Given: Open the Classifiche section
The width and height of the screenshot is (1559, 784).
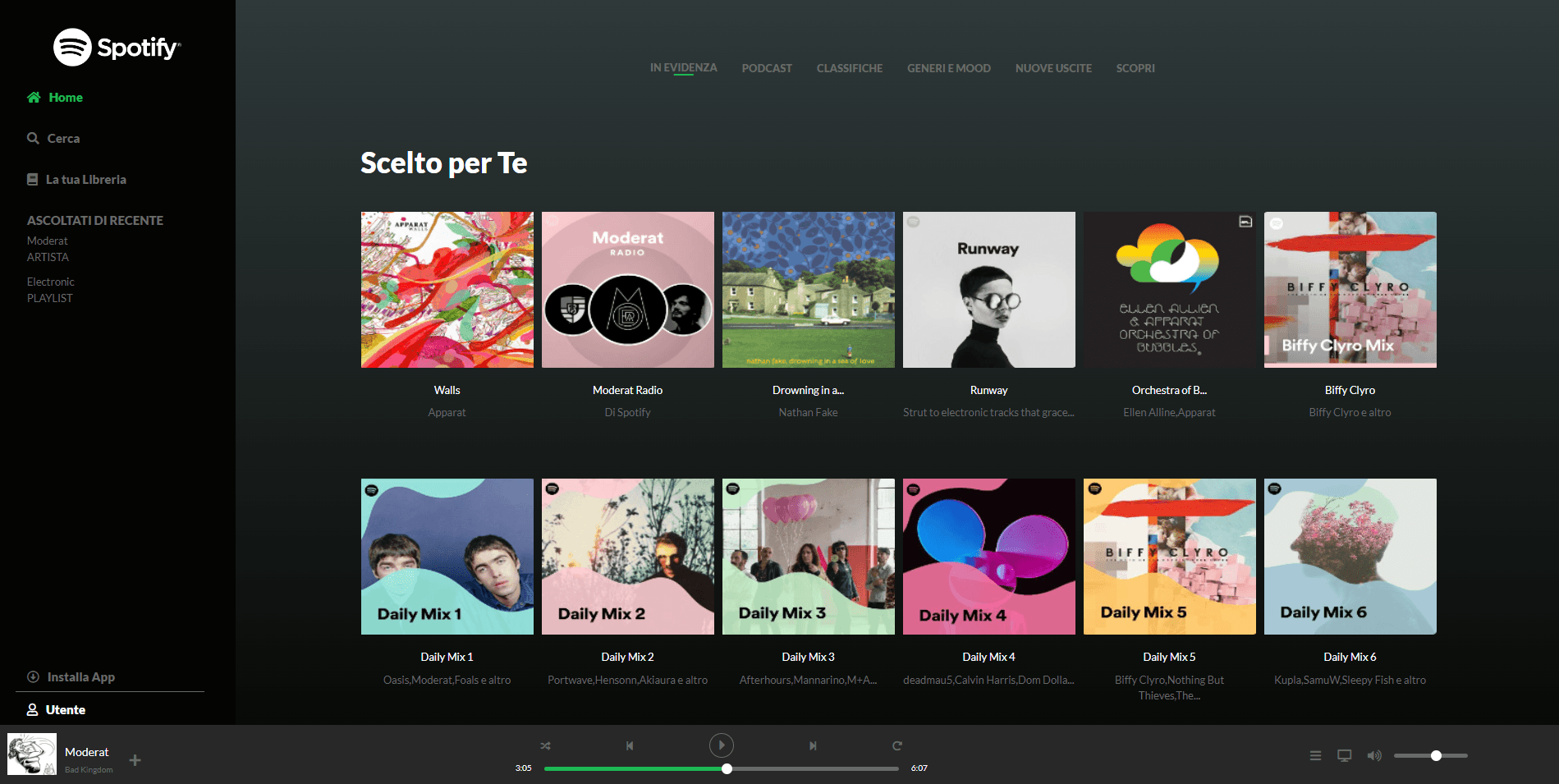Looking at the screenshot, I should coord(850,68).
